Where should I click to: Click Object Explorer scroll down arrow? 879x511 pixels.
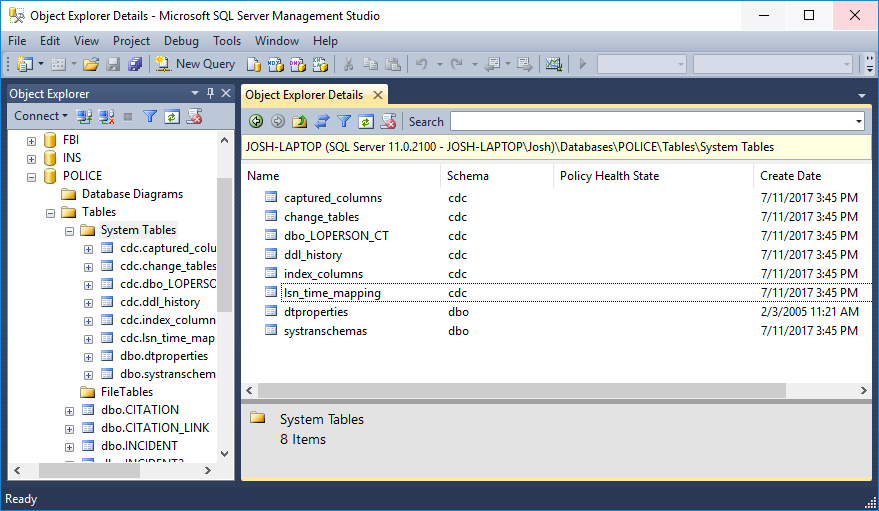coord(224,454)
